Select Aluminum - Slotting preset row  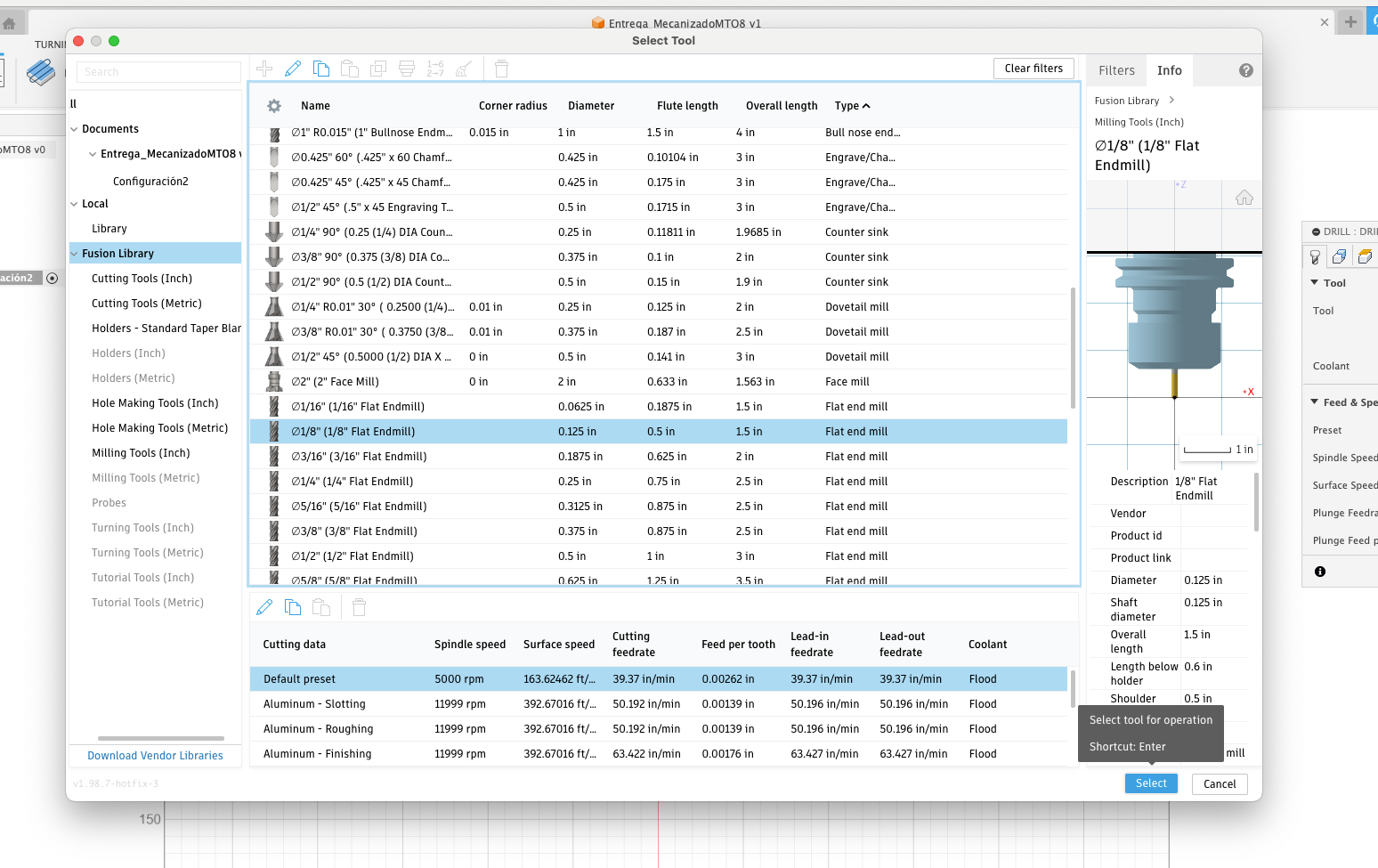coord(659,704)
